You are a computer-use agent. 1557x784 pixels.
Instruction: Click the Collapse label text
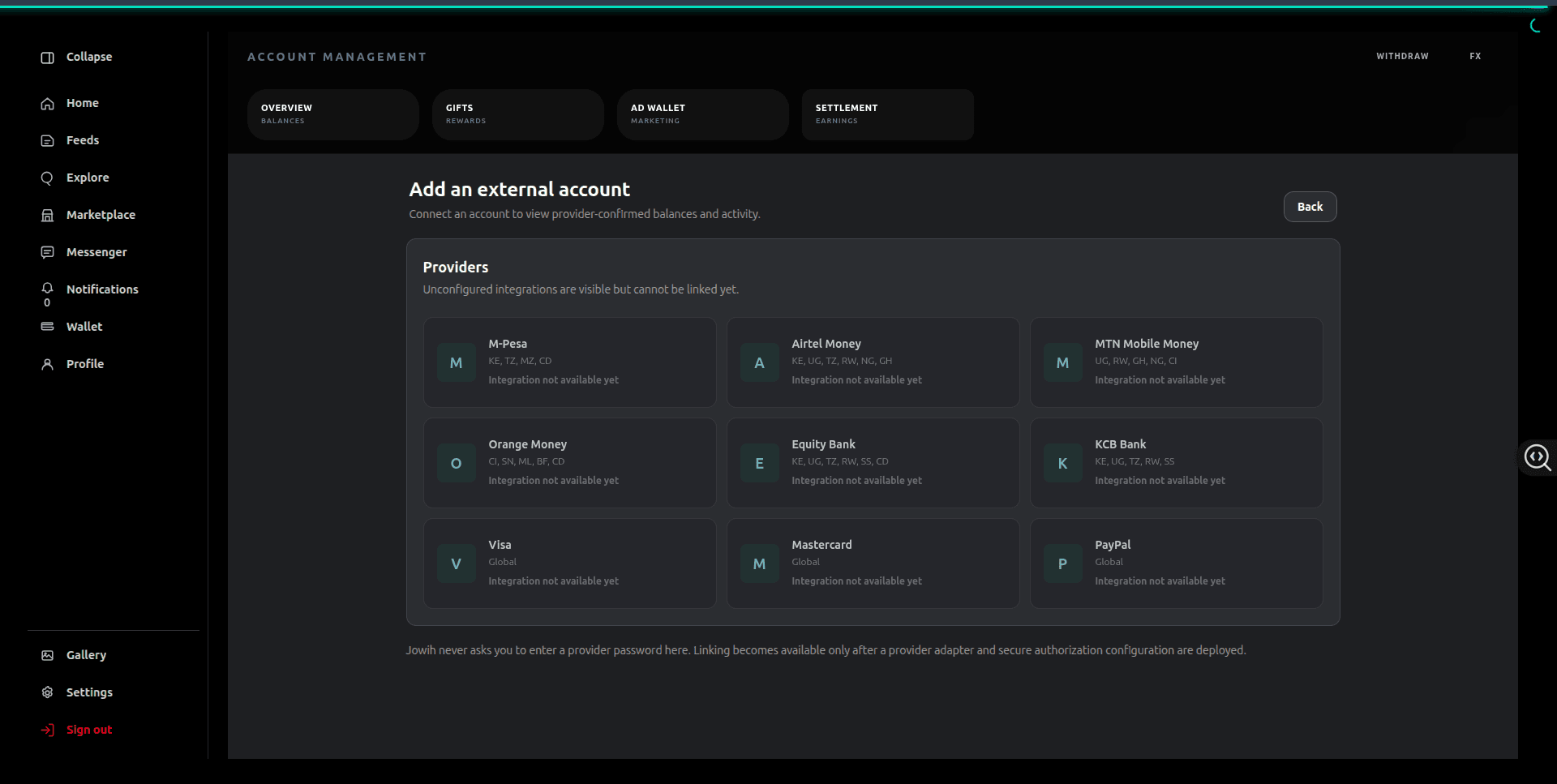89,57
